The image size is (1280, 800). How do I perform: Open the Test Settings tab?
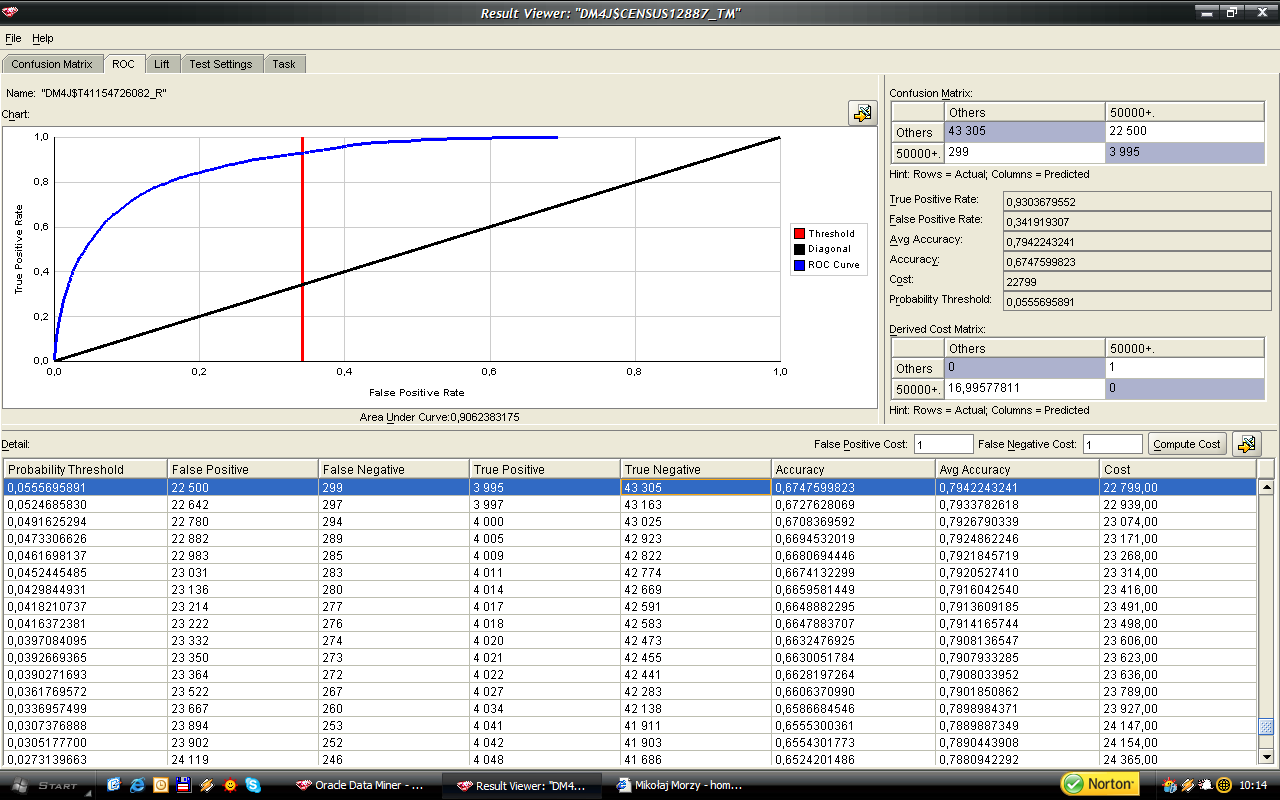[x=221, y=64]
